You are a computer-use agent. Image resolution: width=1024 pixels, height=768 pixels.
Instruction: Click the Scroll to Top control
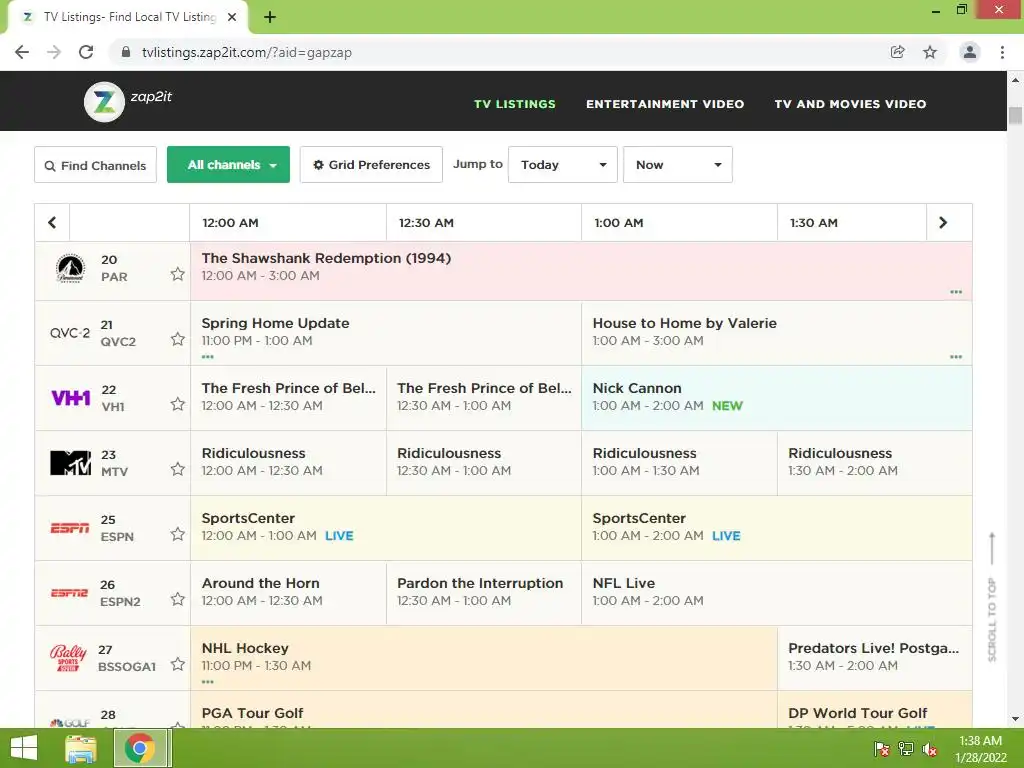click(x=992, y=597)
